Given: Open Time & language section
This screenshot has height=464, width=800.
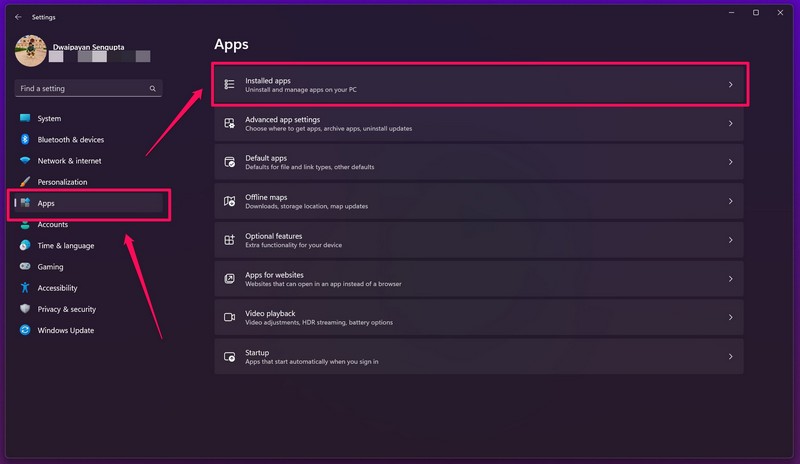Looking at the screenshot, I should tap(65, 246).
